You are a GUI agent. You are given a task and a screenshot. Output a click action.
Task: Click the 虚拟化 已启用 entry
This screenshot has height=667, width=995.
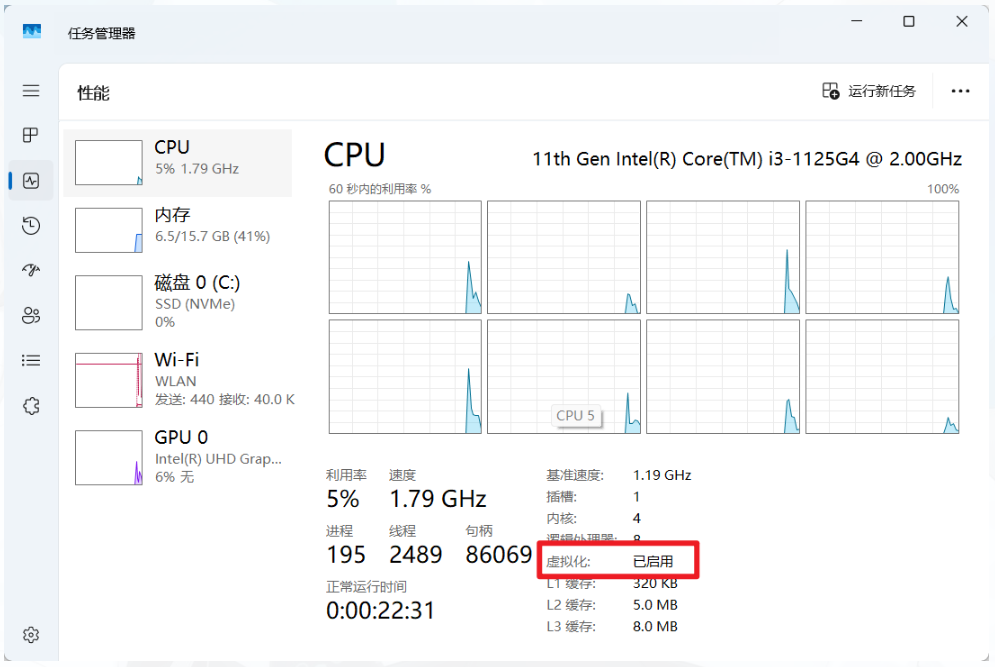pos(610,562)
